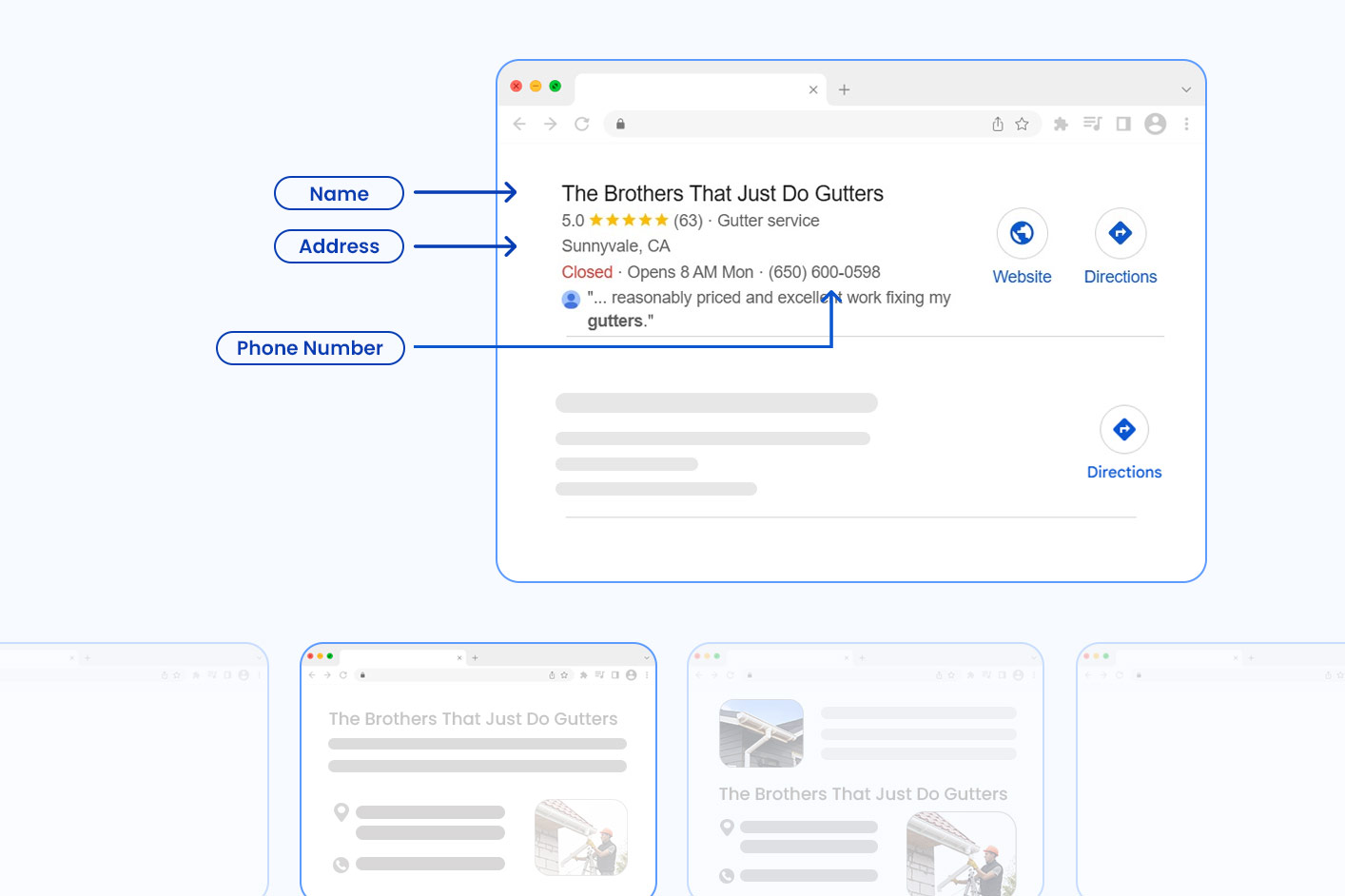Select the 'Gutter service' category text
1345x896 pixels.
(769, 221)
